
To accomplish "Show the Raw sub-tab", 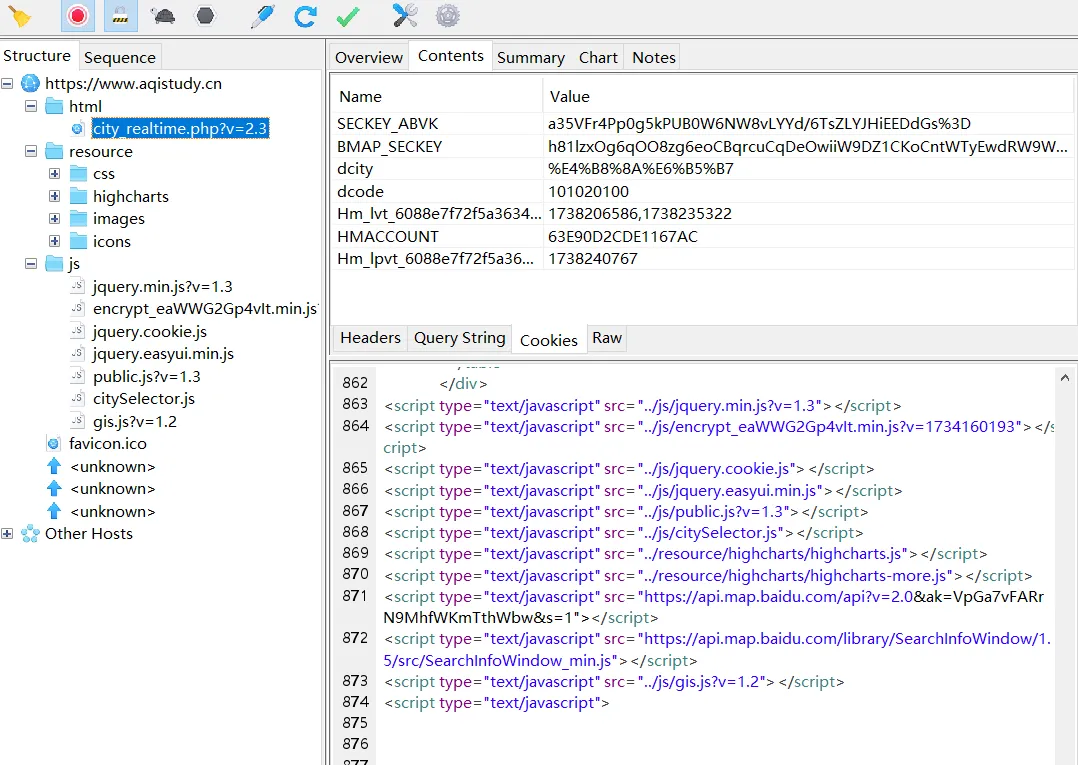I will pos(606,337).
